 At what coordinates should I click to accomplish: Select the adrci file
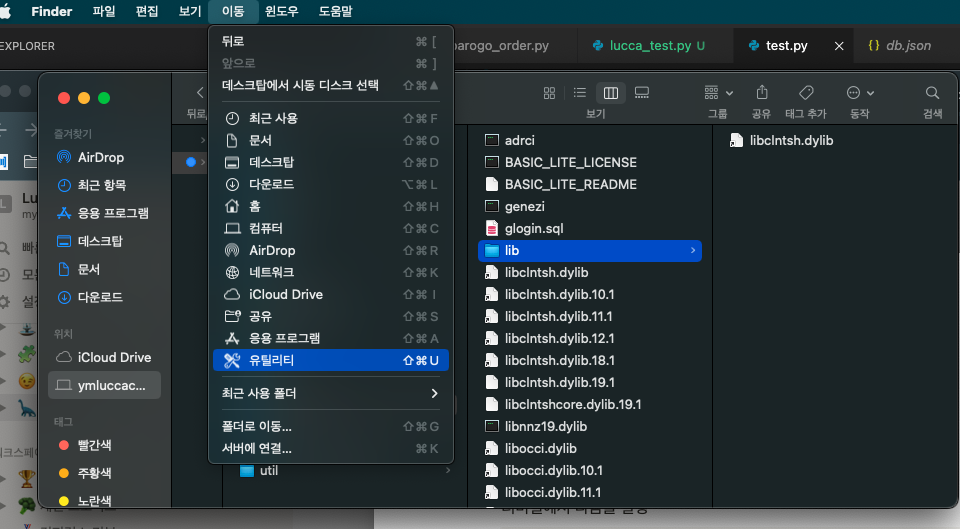coord(590,140)
